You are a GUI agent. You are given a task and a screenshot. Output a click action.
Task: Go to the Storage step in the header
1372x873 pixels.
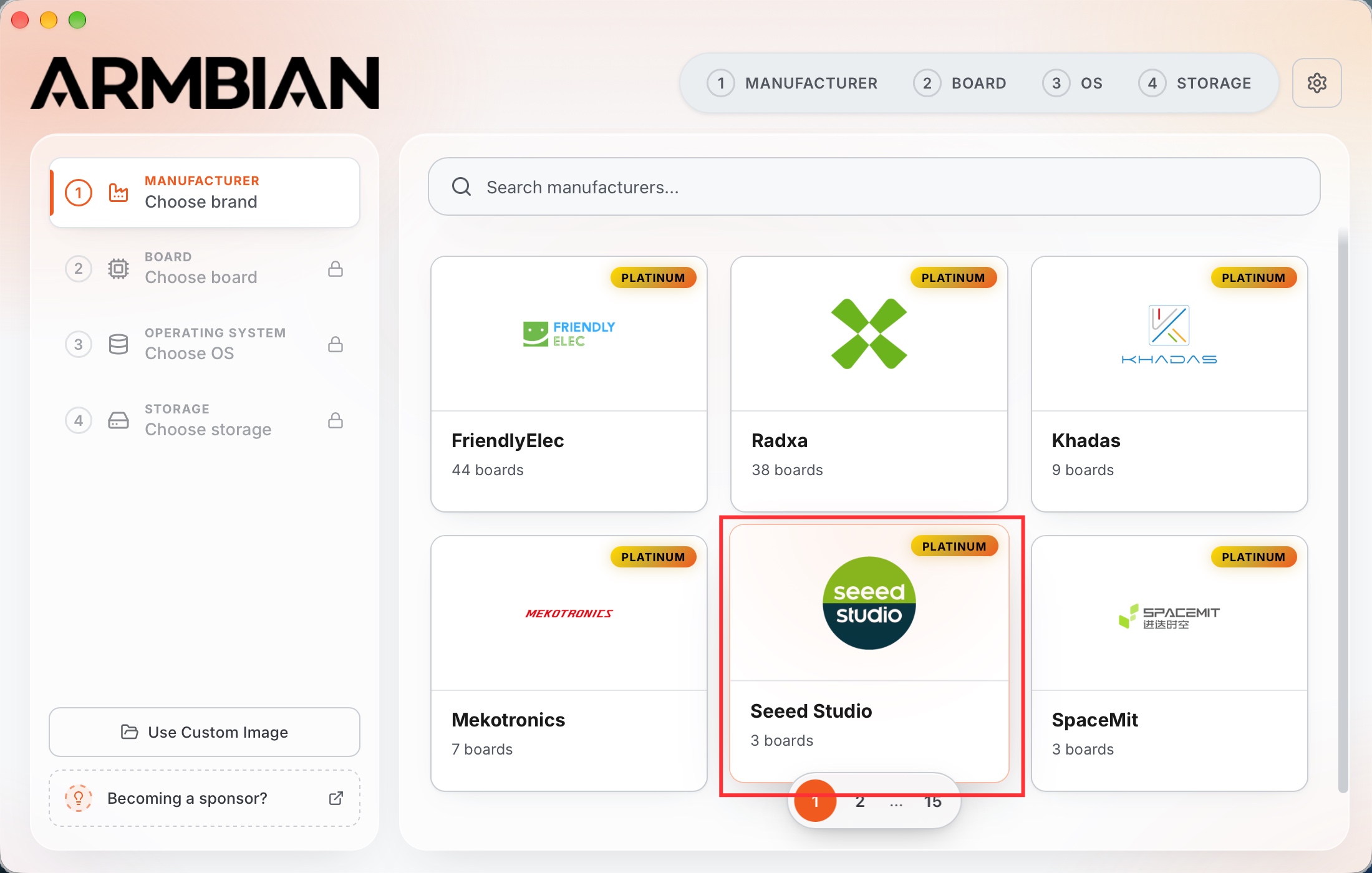(x=1195, y=83)
